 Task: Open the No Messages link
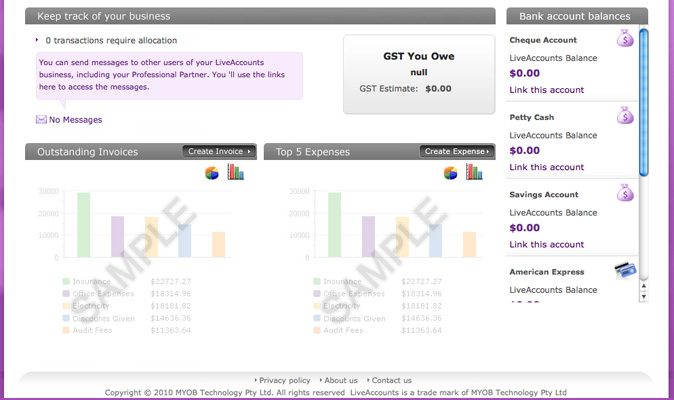pos(75,120)
